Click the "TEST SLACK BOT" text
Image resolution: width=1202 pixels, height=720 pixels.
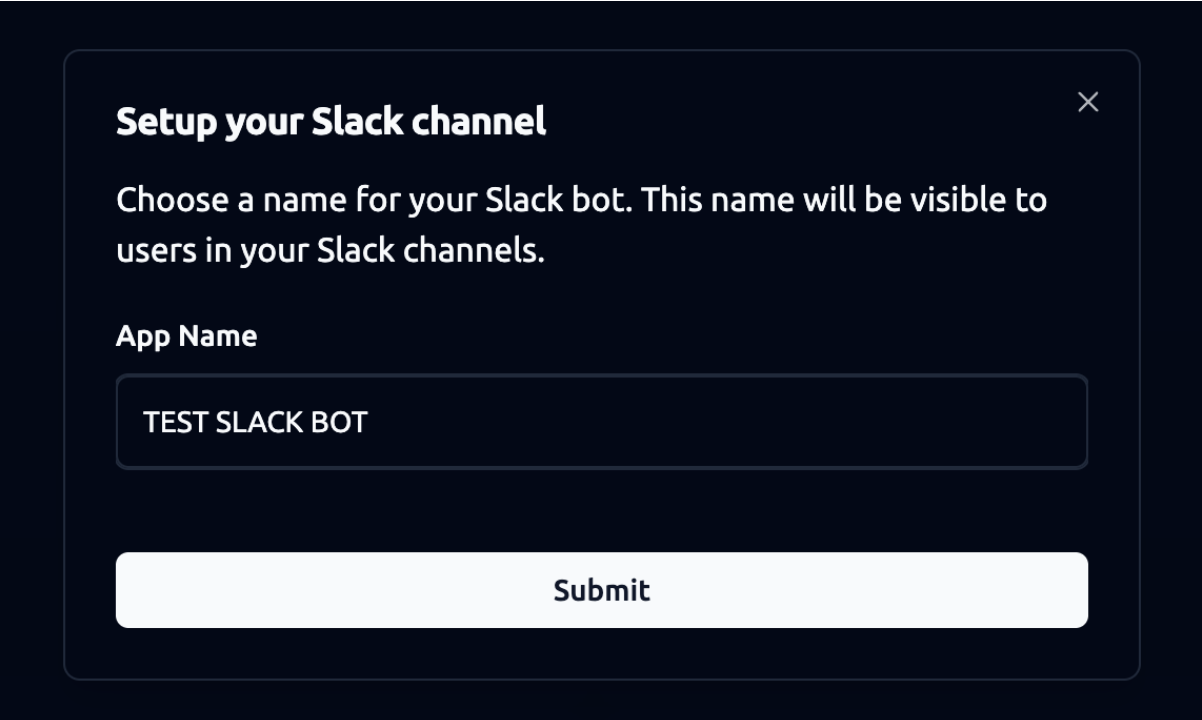pyautogui.click(x=255, y=422)
